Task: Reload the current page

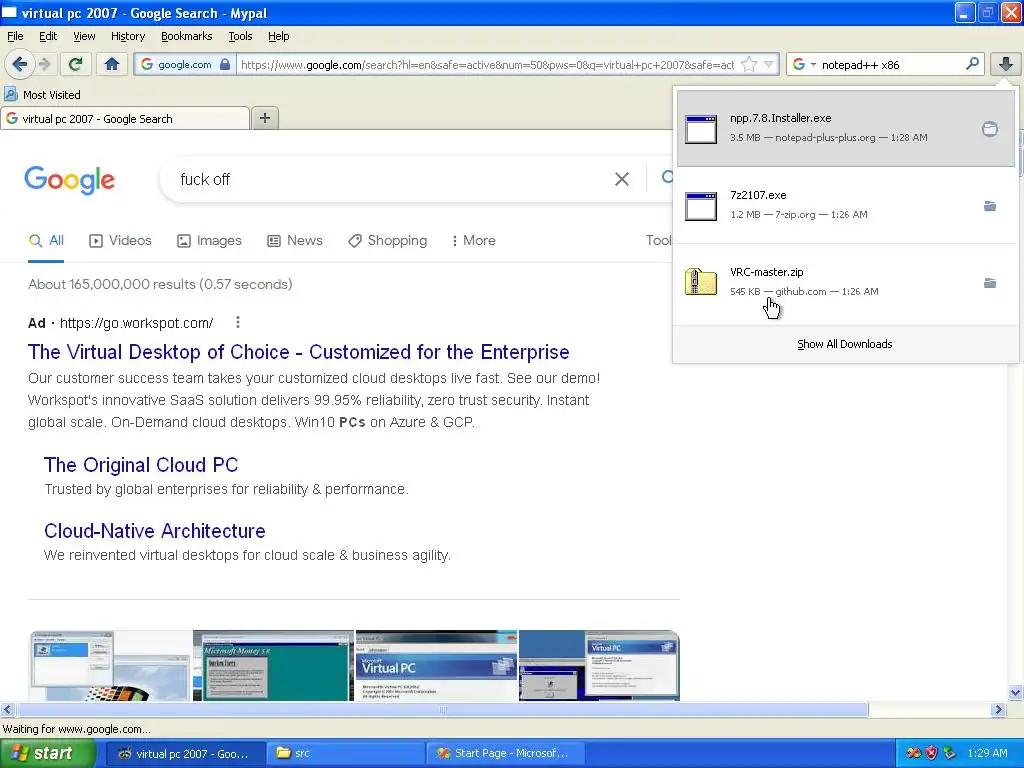Action: (76, 64)
